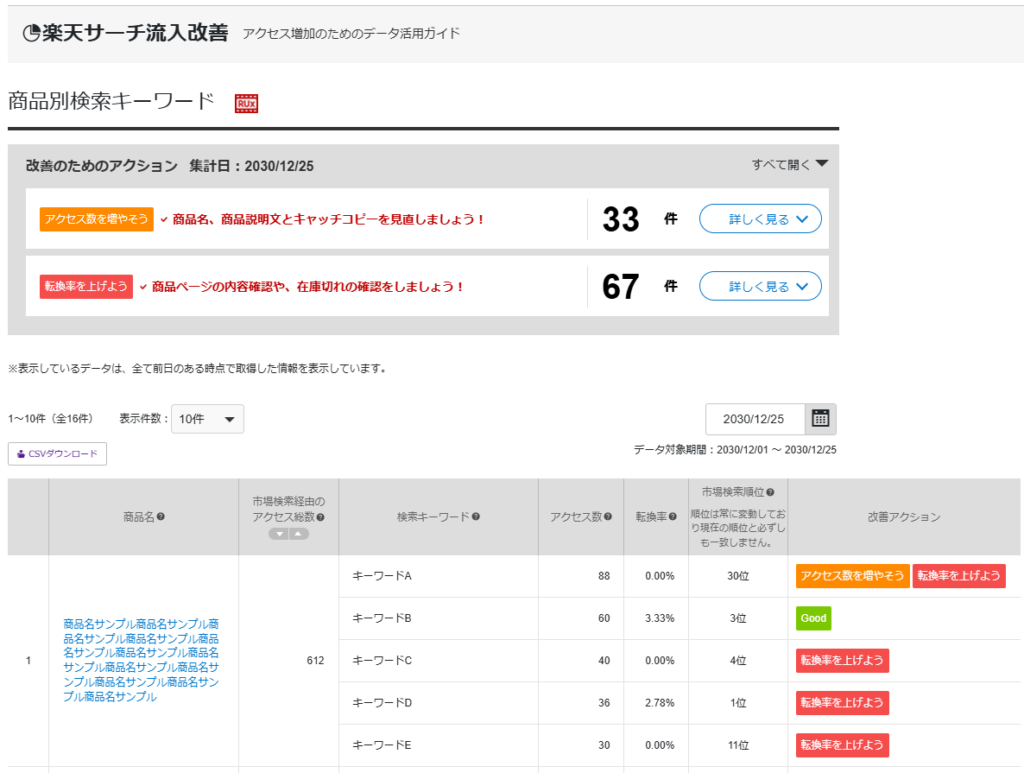Image resolution: width=1024 pixels, height=773 pixels.
Task: Click help icon next to 検索キーワード header
Action: 476,517
